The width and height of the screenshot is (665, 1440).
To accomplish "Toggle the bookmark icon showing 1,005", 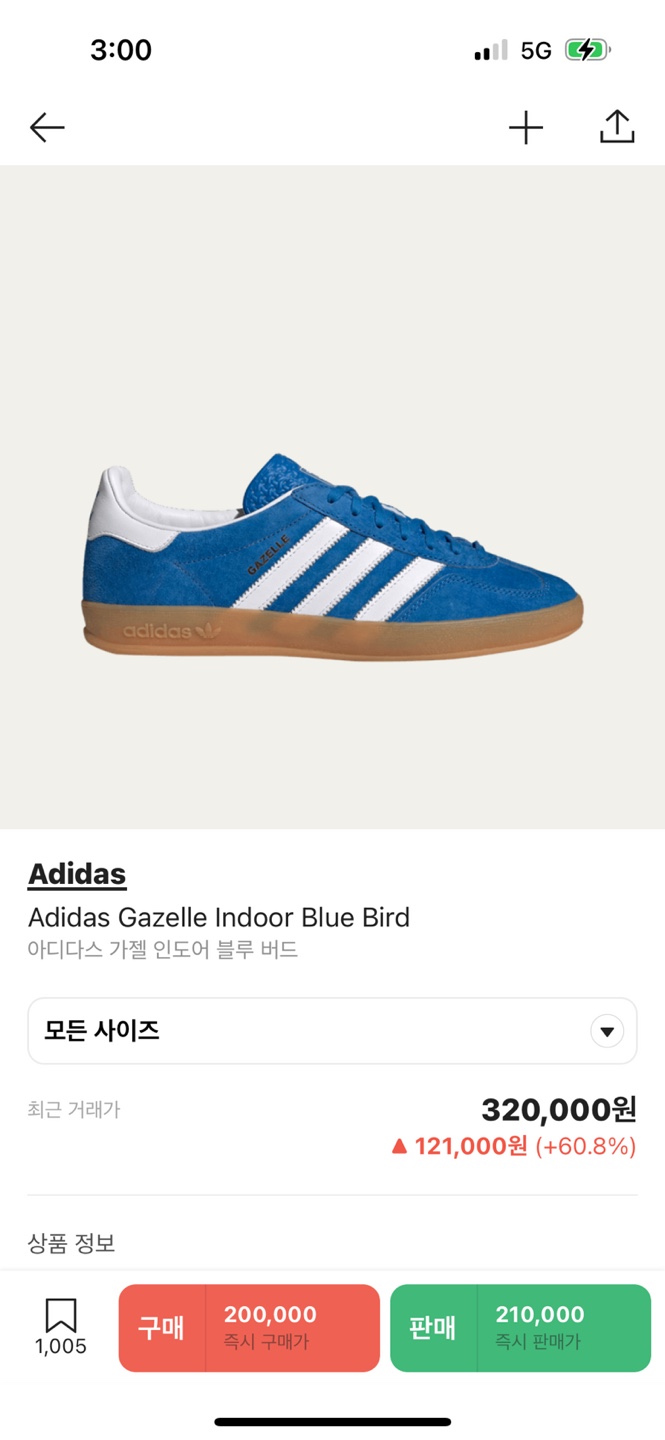I will 61,1327.
